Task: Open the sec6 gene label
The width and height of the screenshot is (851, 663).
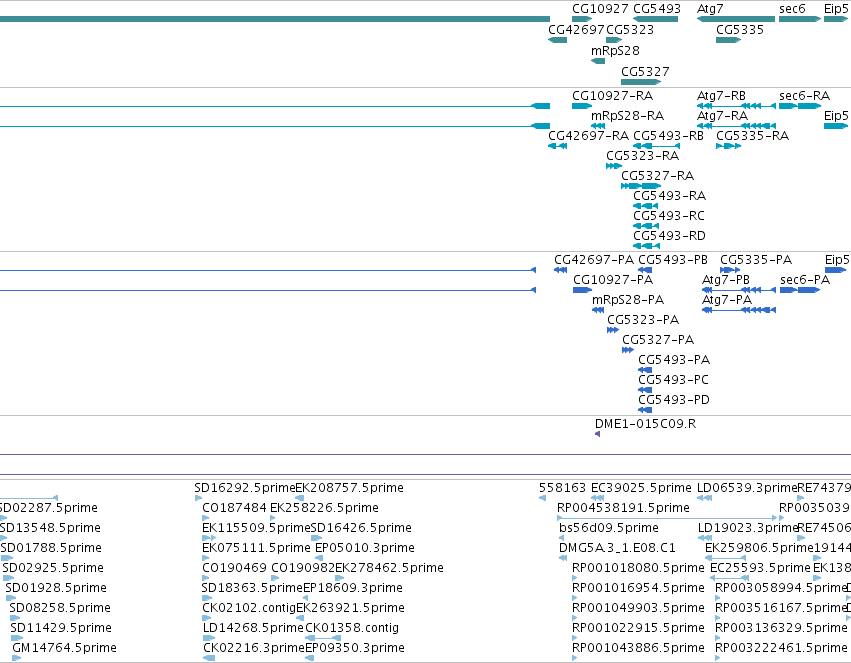Action: coord(792,9)
